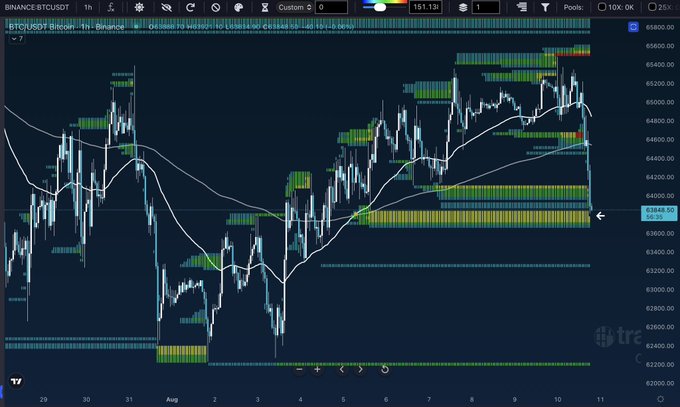The height and width of the screenshot is (407, 680).
Task: Adjust the heatmap intensity slider knob
Action: pyautogui.click(x=380, y=7)
